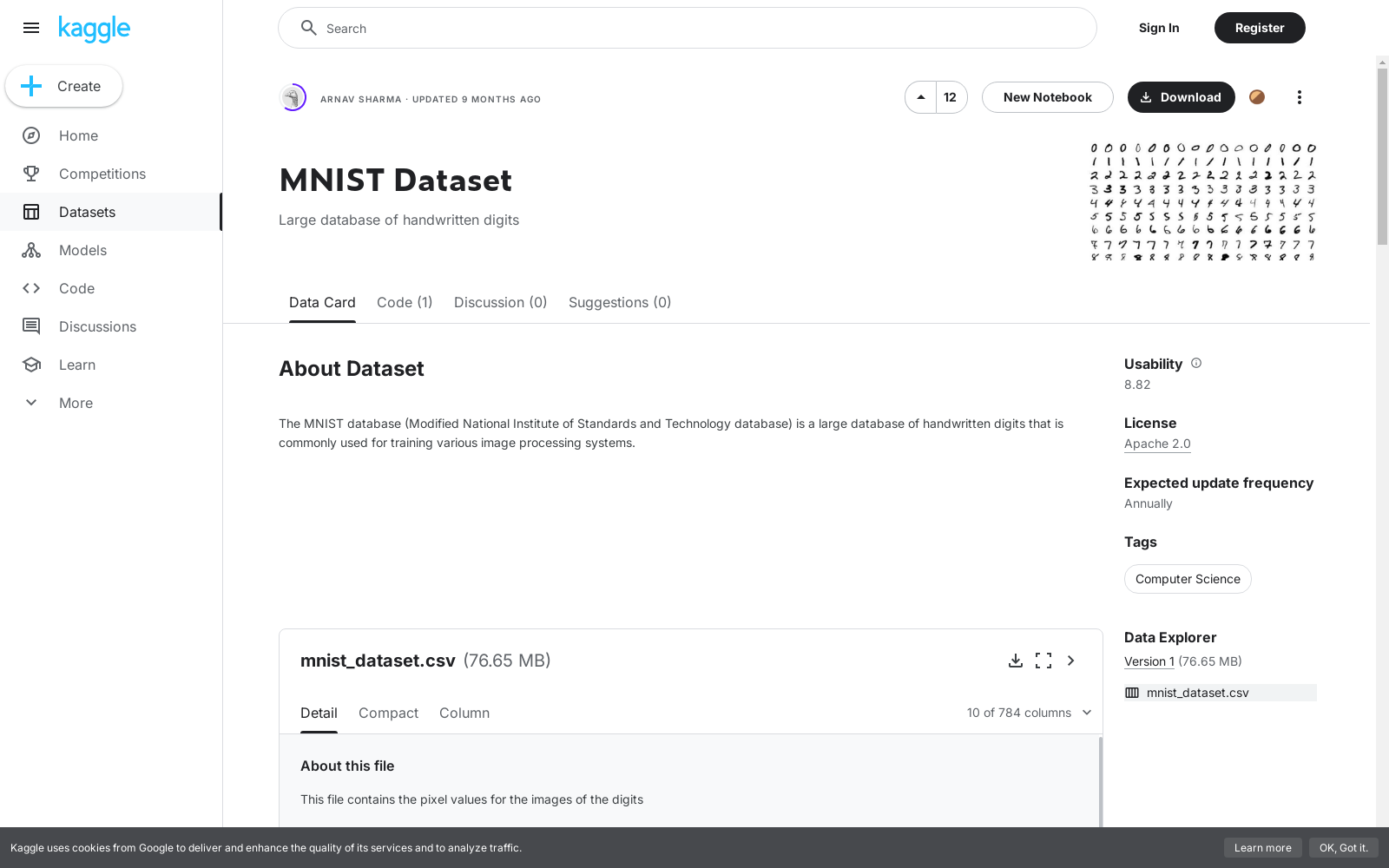
Task: Go to Models in sidebar
Action: pyautogui.click(x=111, y=250)
